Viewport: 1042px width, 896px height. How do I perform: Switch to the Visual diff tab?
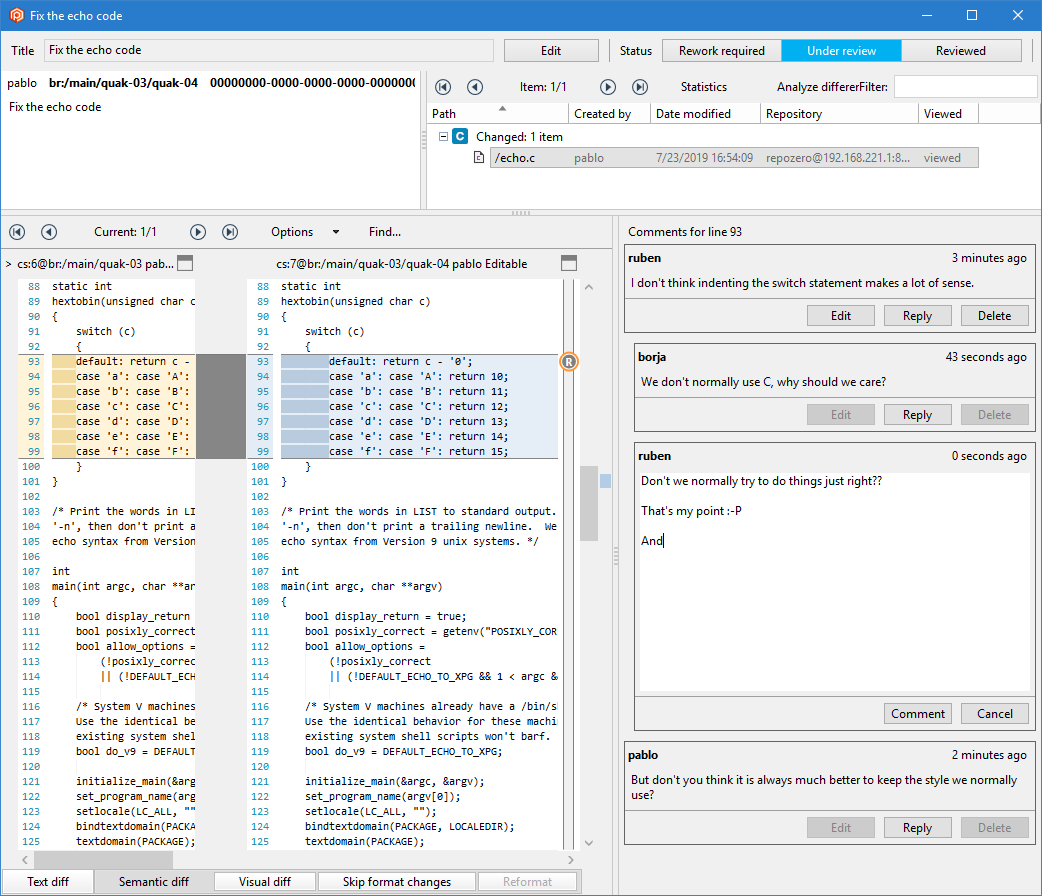point(264,882)
